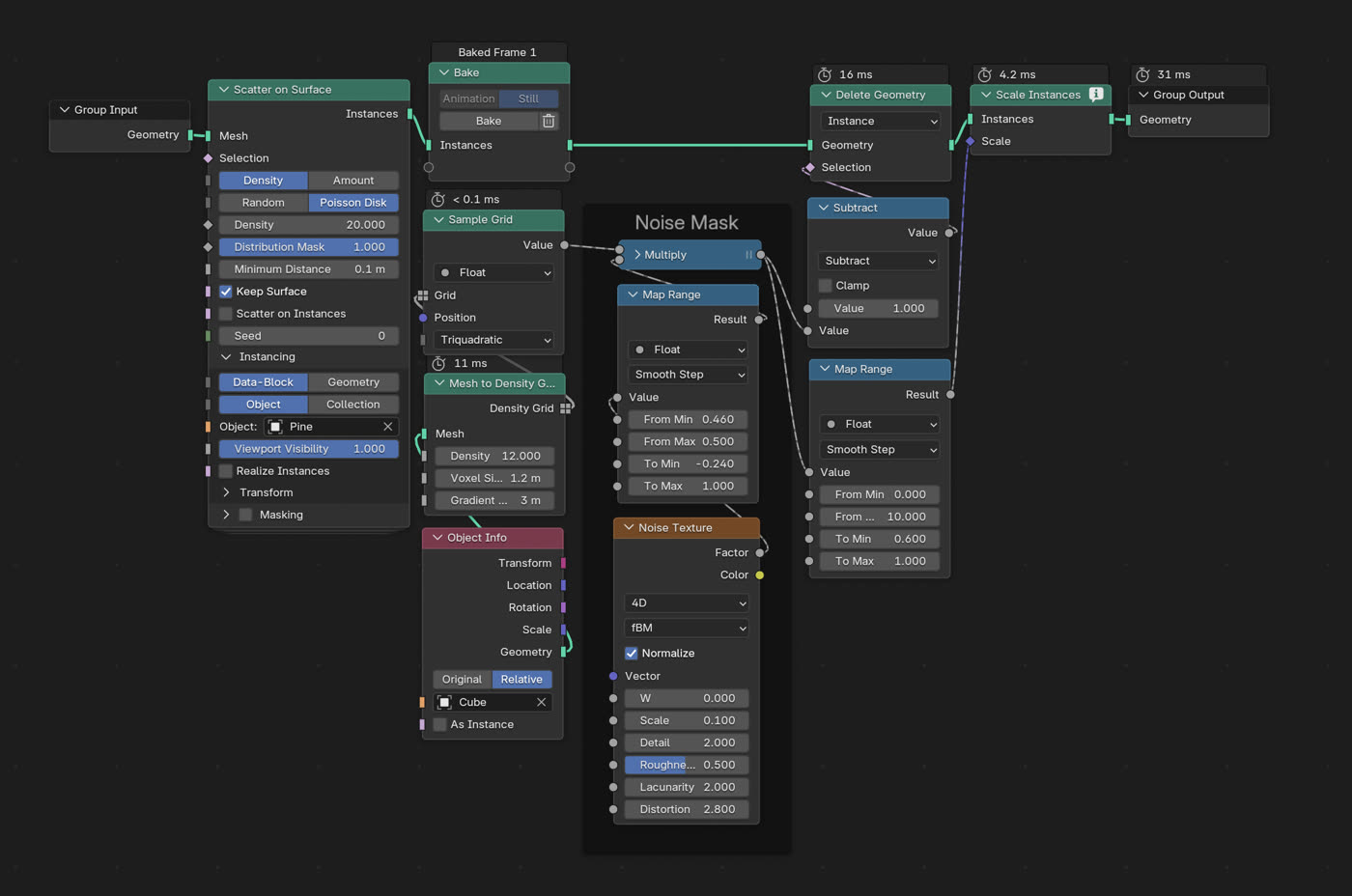This screenshot has height=896, width=1352.
Task: Disable the Keep Surface checkbox
Action: 226,292
